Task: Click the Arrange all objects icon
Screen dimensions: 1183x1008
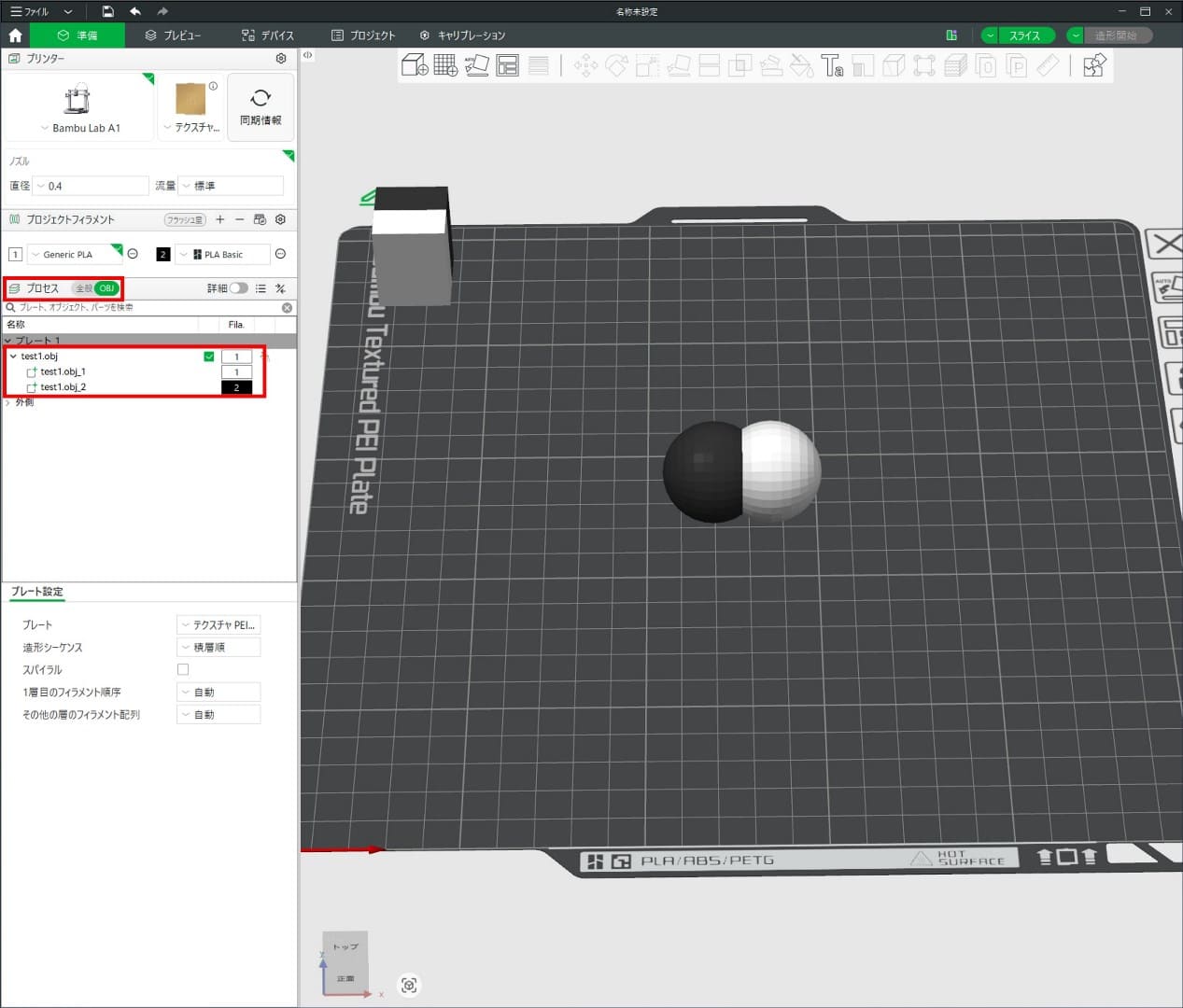Action: [508, 65]
